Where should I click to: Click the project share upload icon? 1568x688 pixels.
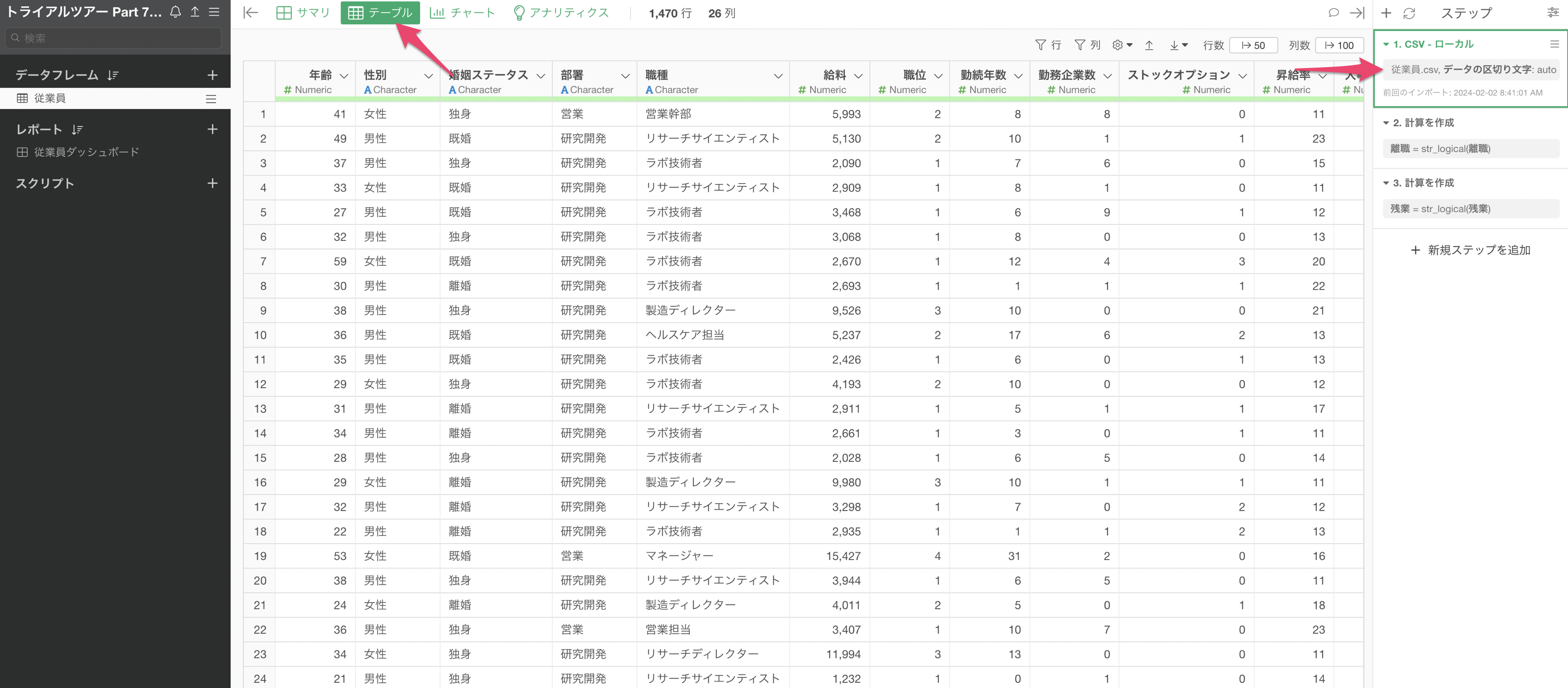(x=195, y=12)
